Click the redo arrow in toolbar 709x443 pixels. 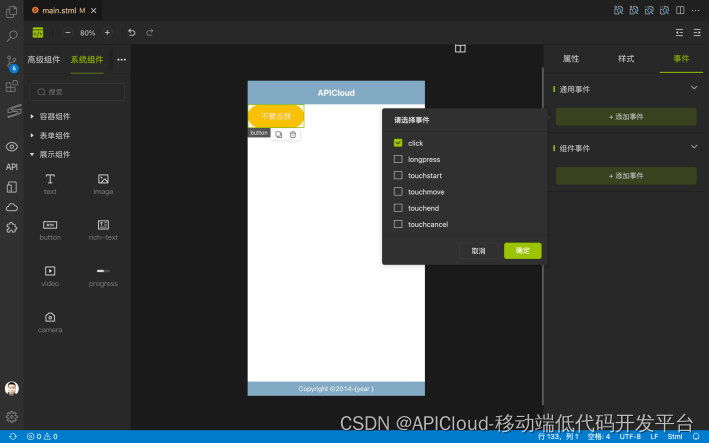coord(150,33)
